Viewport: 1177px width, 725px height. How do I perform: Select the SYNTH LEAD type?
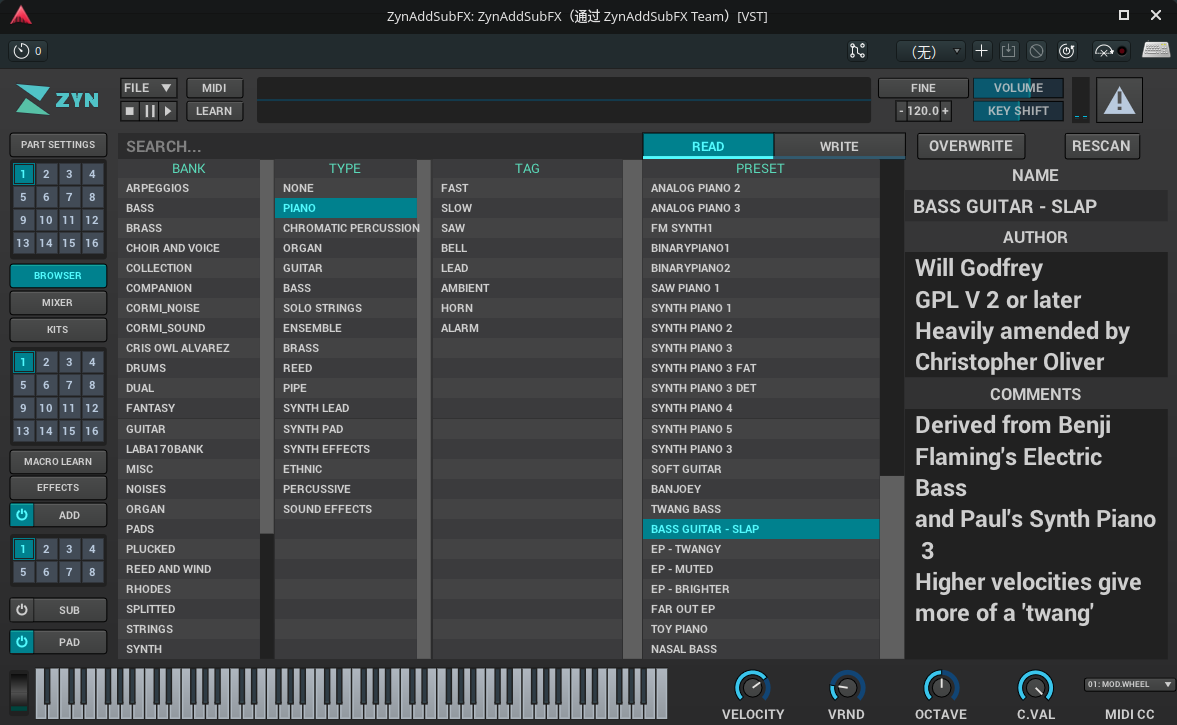(x=346, y=408)
